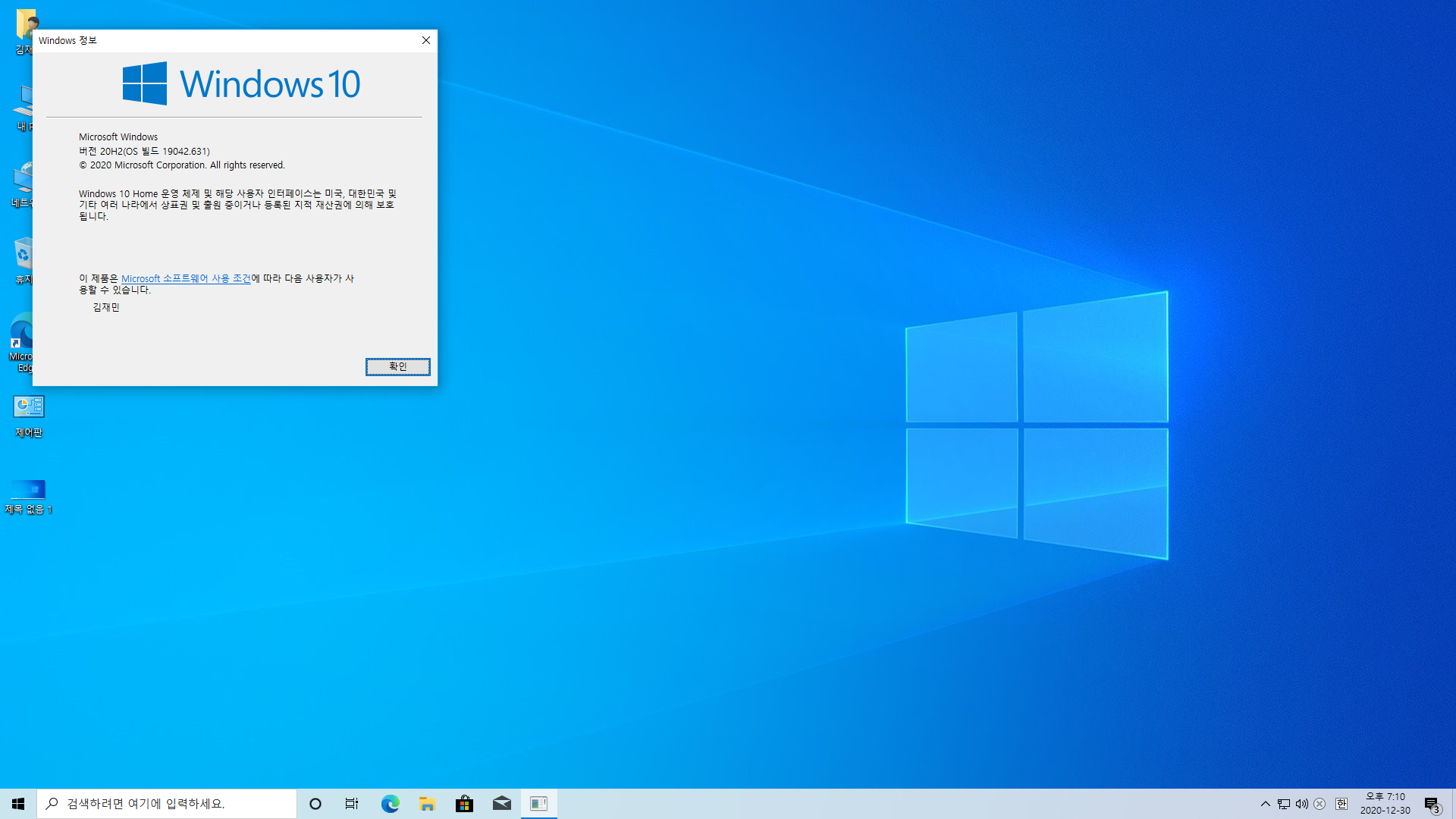Open the Start menu
The width and height of the screenshot is (1456, 819).
18,804
